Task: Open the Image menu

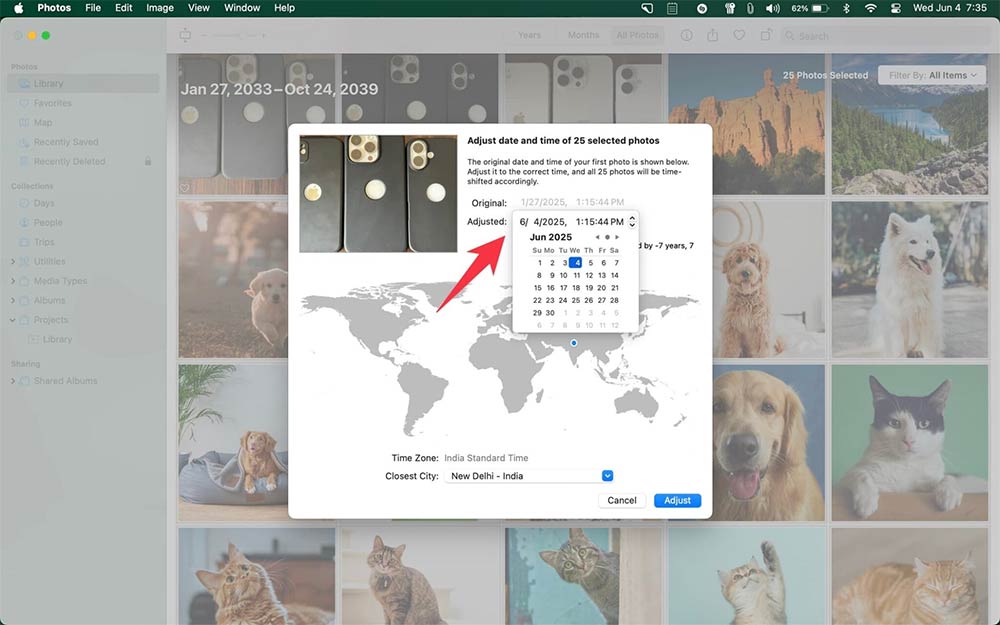Action: [159, 7]
